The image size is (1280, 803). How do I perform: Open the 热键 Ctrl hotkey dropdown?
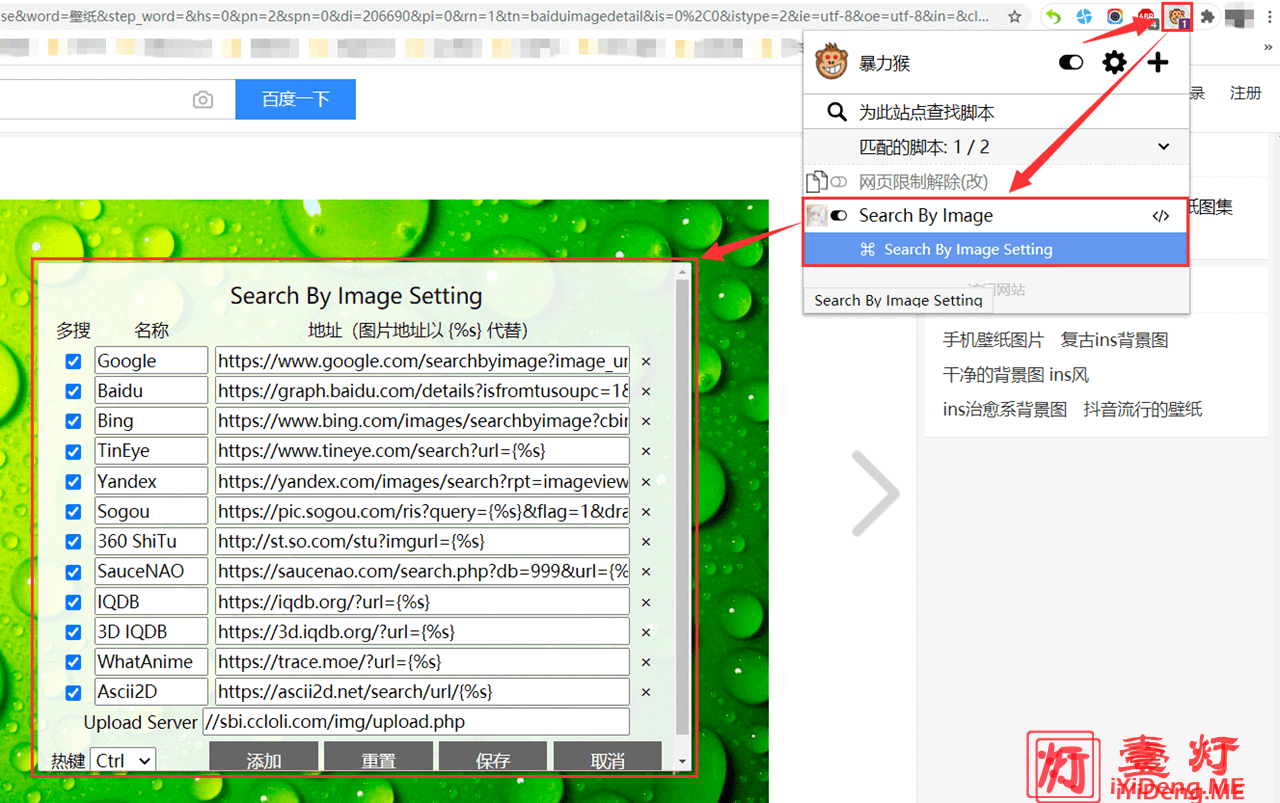(123, 760)
